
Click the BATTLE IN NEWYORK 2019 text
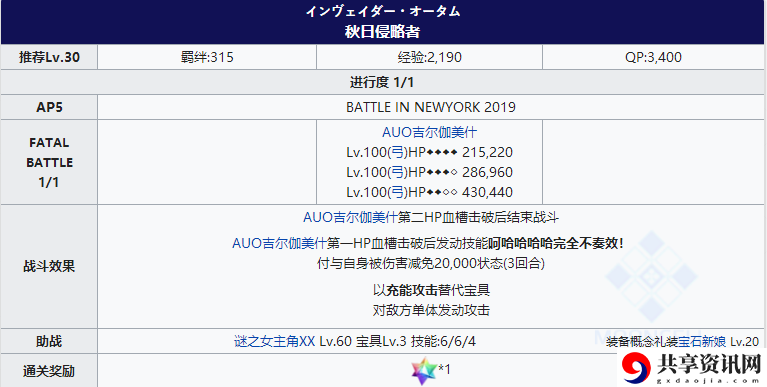(431, 107)
